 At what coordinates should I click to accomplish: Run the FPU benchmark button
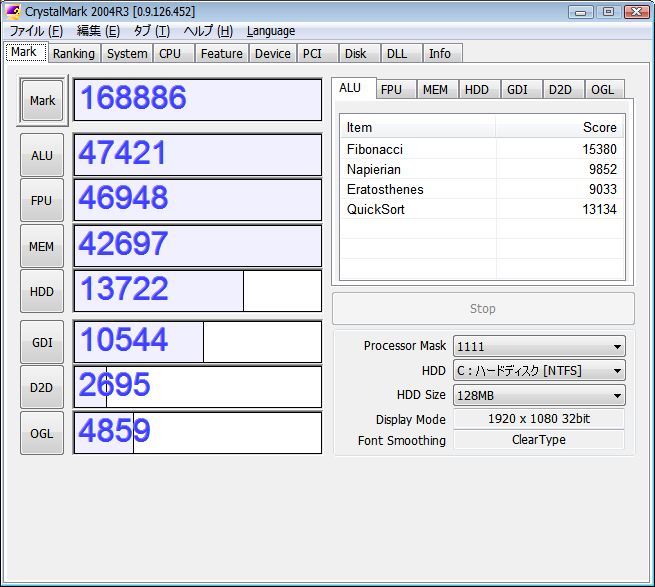point(41,200)
